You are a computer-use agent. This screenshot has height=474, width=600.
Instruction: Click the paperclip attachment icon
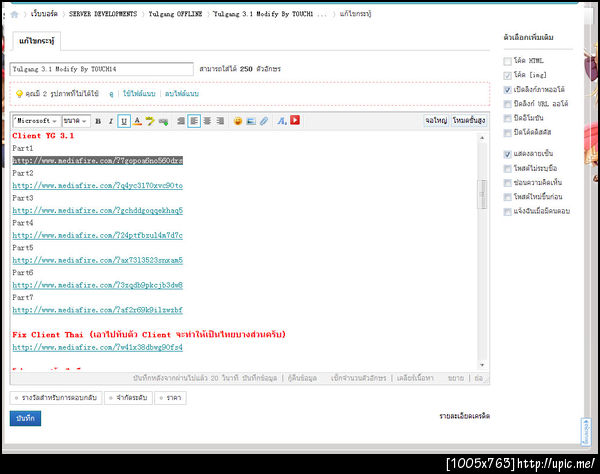264,121
